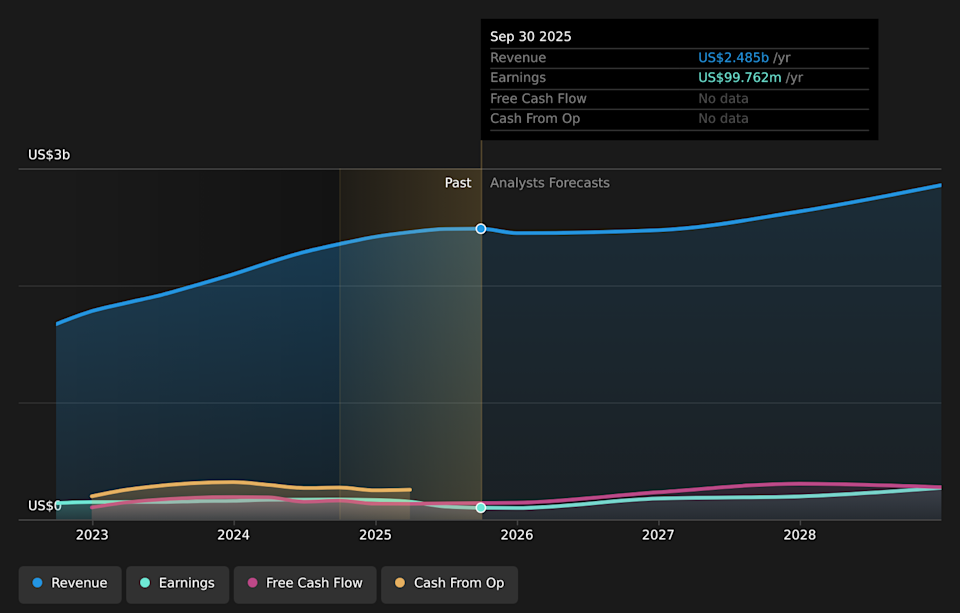The width and height of the screenshot is (960, 613).
Task: Toggle the Earnings series visibility
Action: pyautogui.click(x=177, y=583)
